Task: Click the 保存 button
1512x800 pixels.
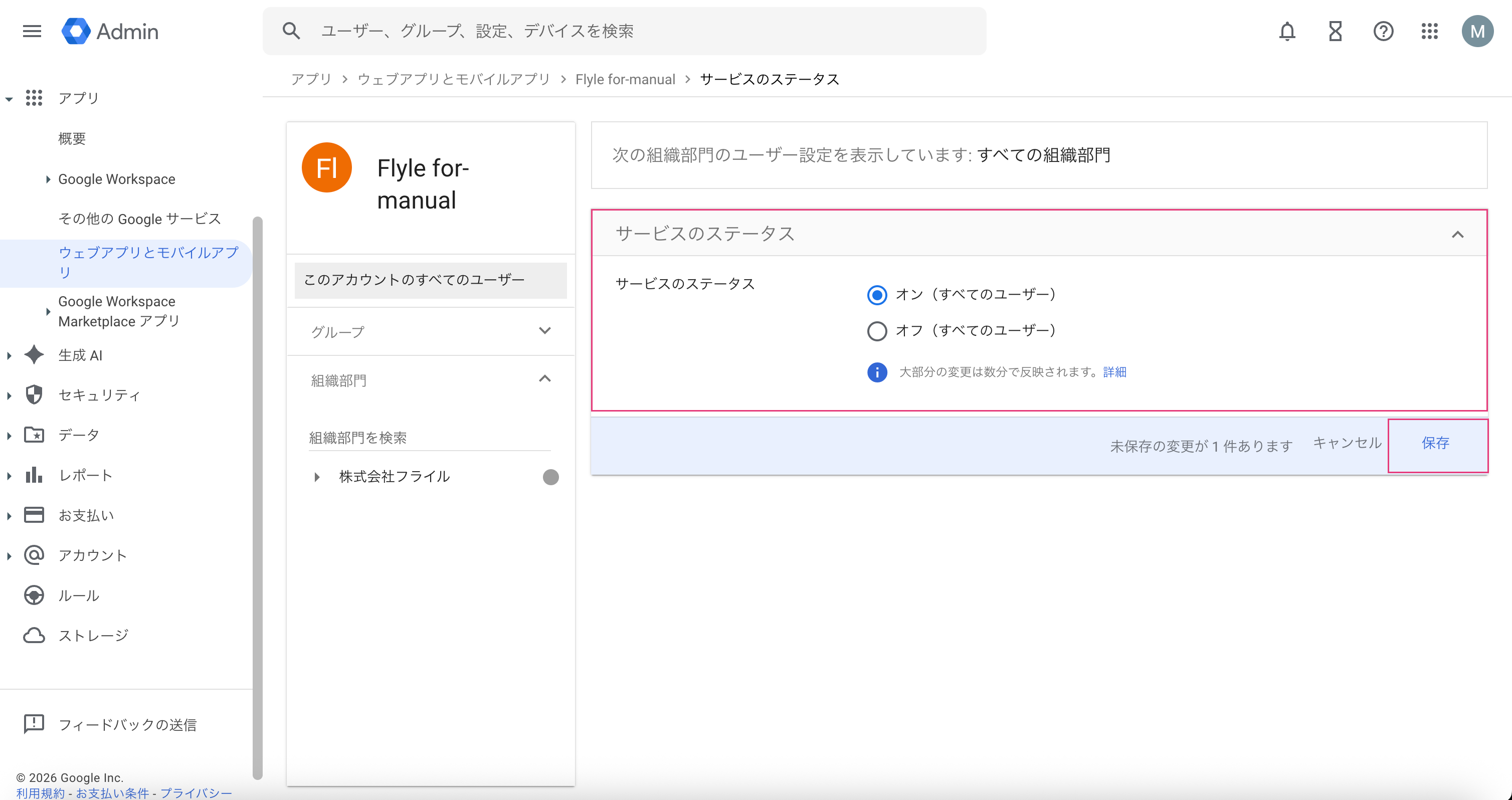Action: tap(1436, 444)
